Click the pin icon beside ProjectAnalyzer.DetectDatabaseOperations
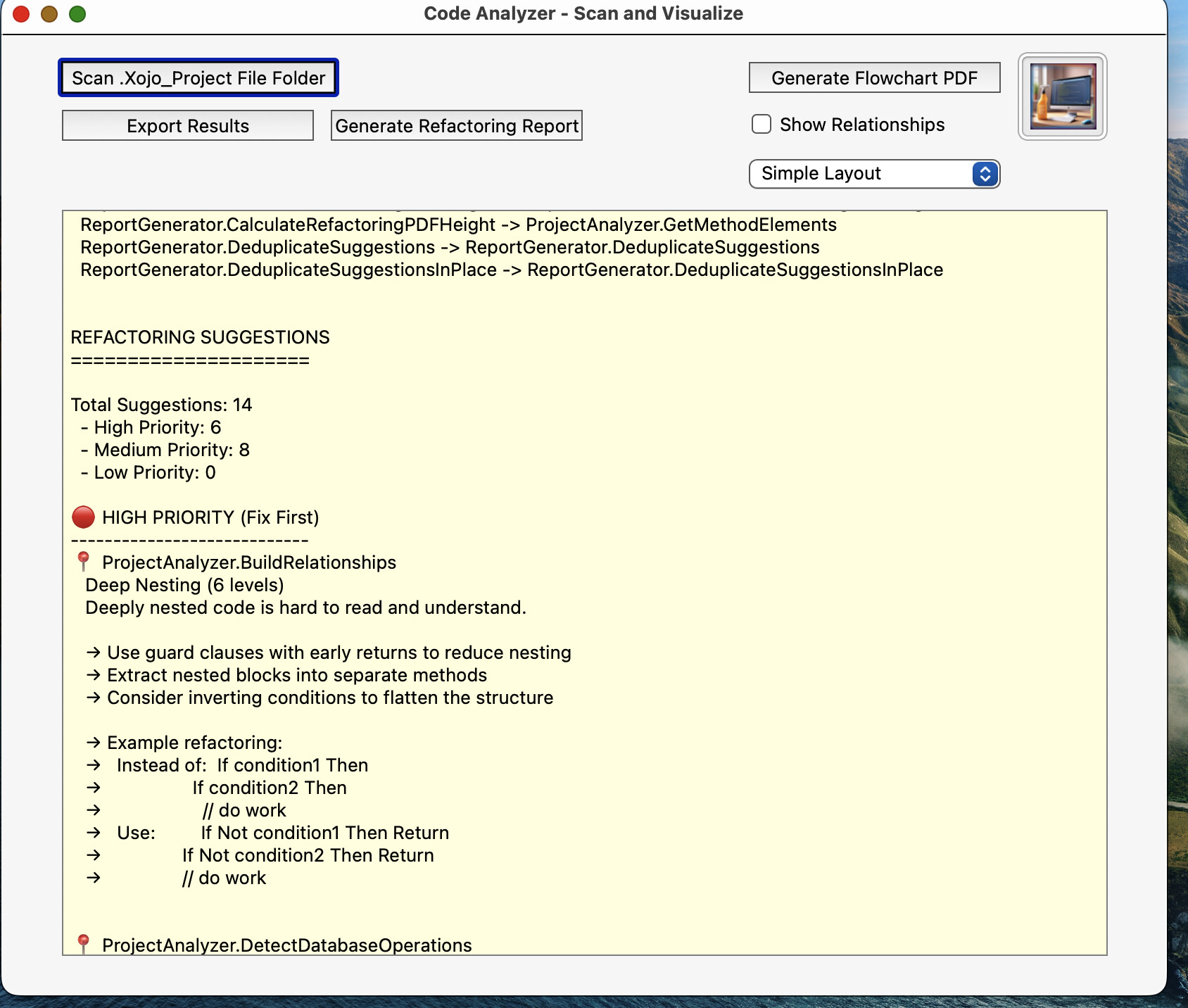Screen dimensions: 1188x1008 click(x=83, y=944)
